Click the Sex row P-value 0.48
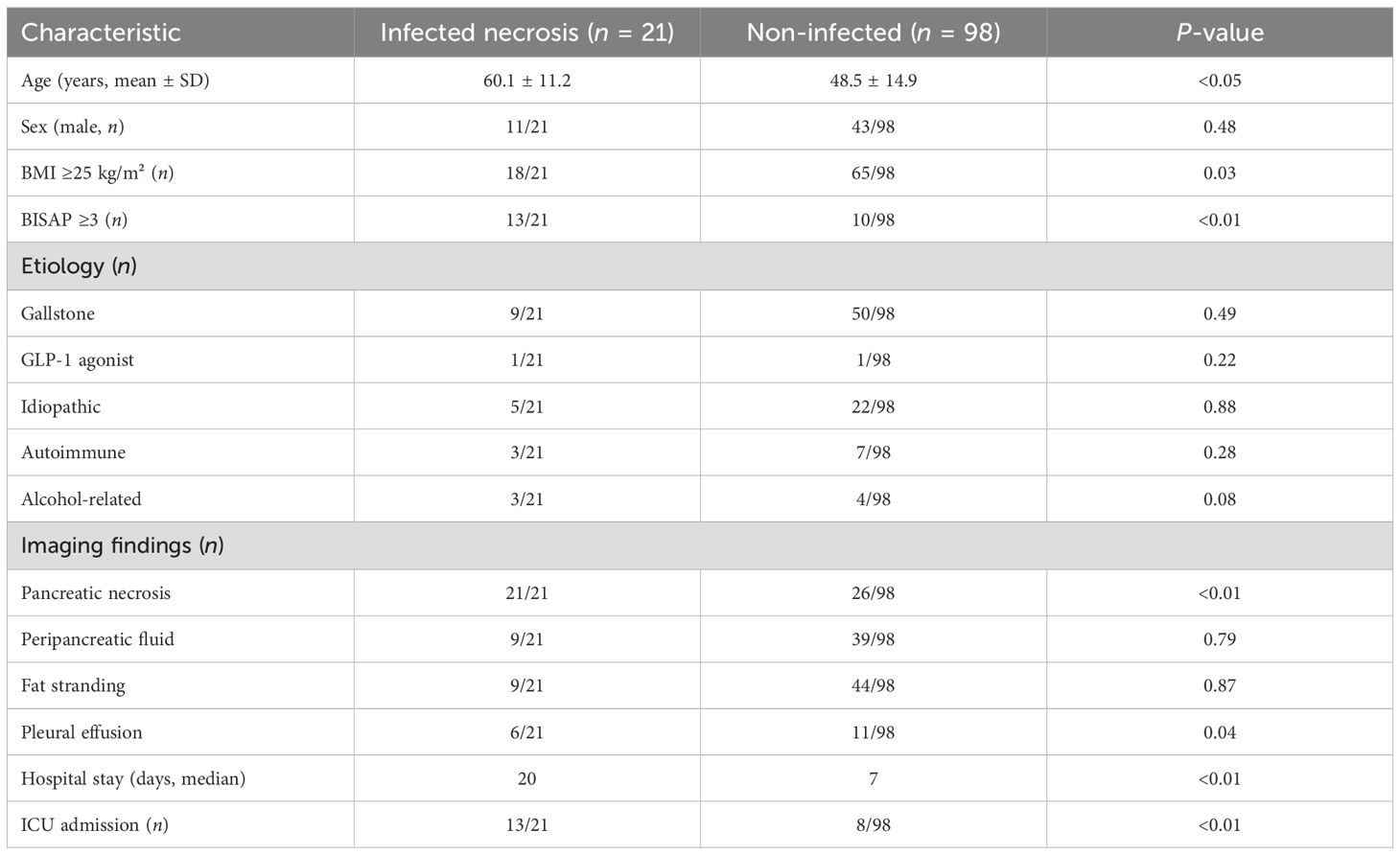This screenshot has width=1400, height=855. 1219,127
